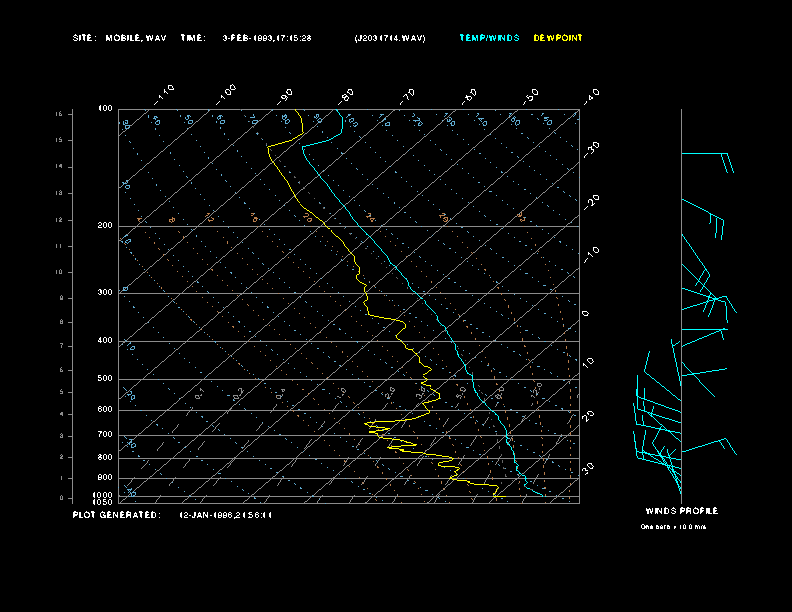Click the '16' height scale tick label
Image resolution: width=792 pixels, height=612 pixels.
pyautogui.click(x=59, y=114)
